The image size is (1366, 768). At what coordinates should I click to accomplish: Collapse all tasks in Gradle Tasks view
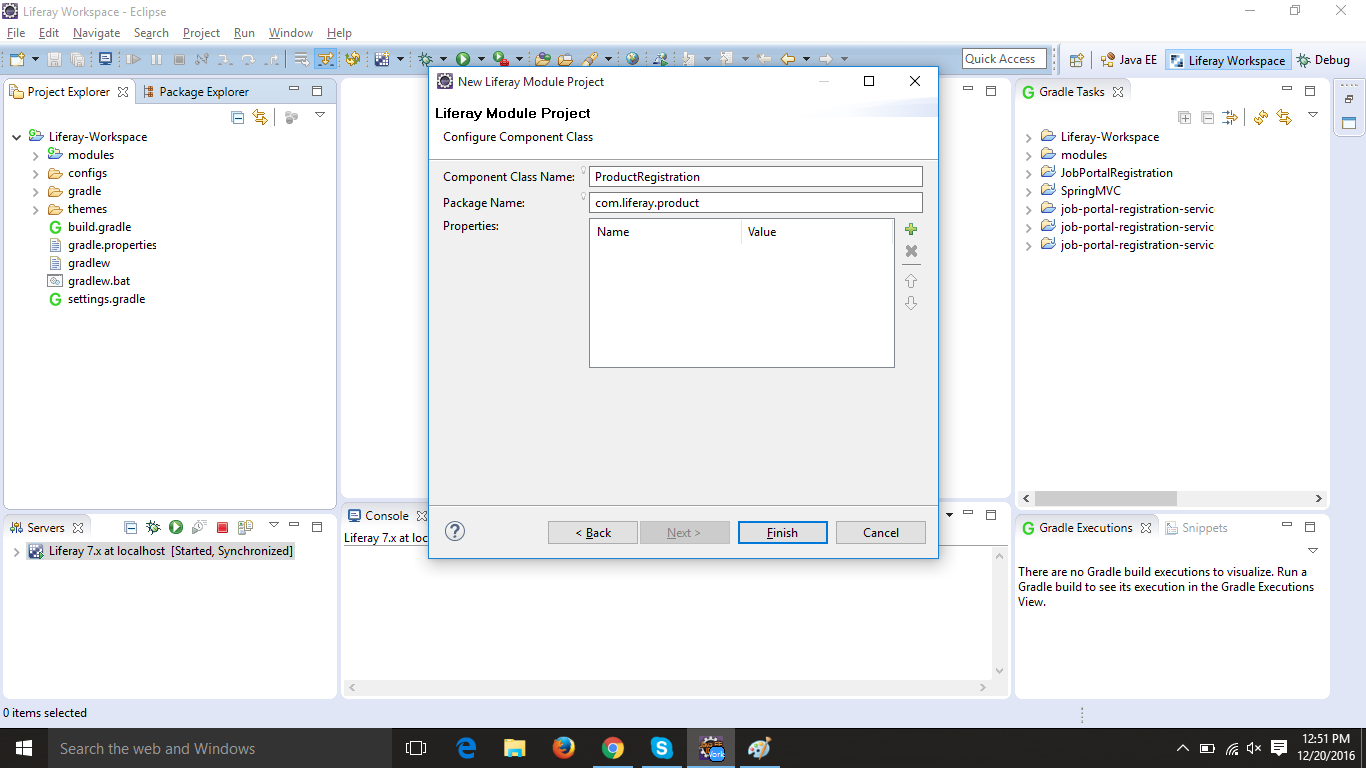pos(1207,117)
